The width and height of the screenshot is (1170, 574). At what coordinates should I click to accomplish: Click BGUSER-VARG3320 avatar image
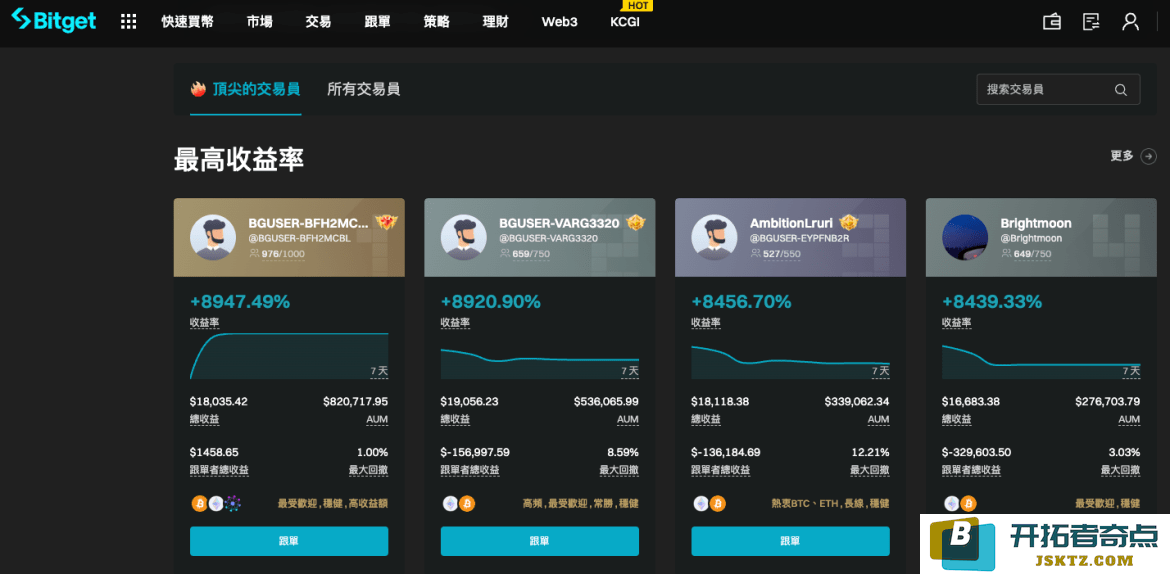click(463, 237)
